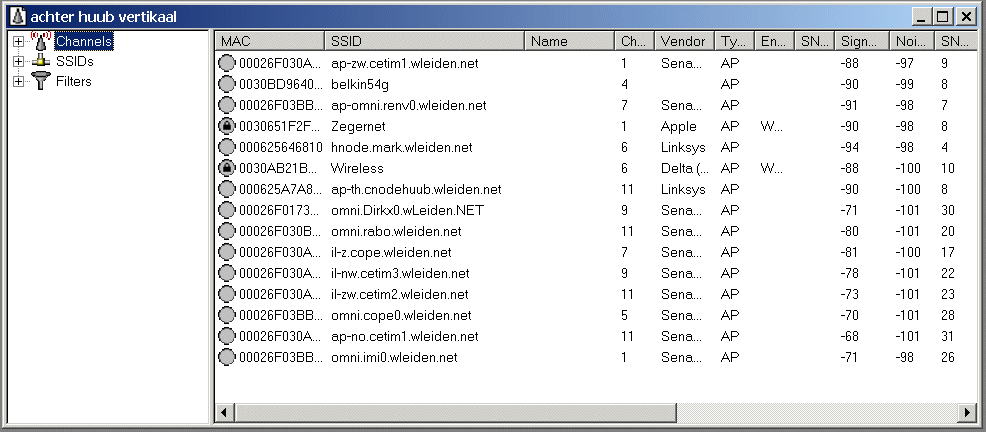Expand the Filters tree node
The width and height of the screenshot is (986, 432).
click(x=18, y=81)
